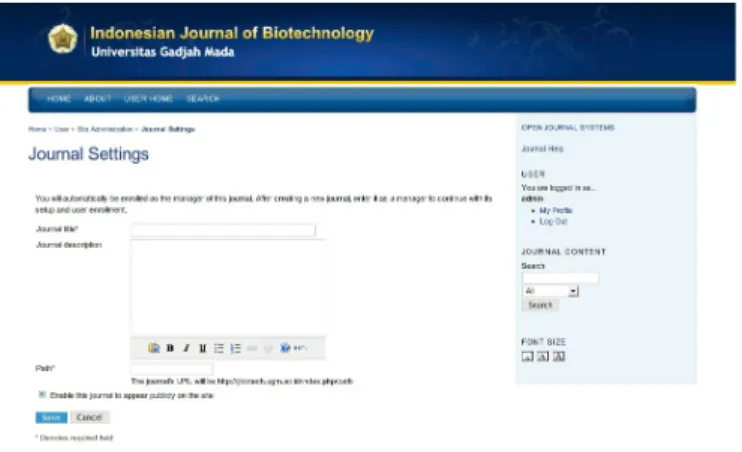742x452 pixels.
Task: Open ABOUT in the navigation bar
Action: [x=97, y=98]
